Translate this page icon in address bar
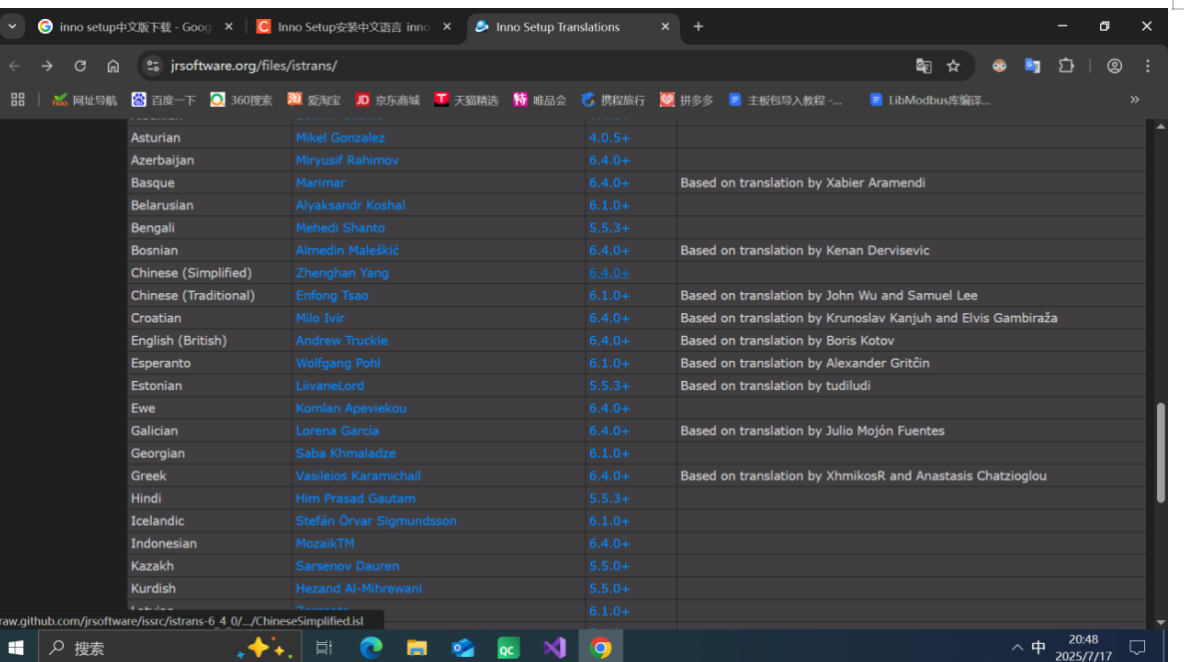This screenshot has height=662, width=1184. click(923, 66)
